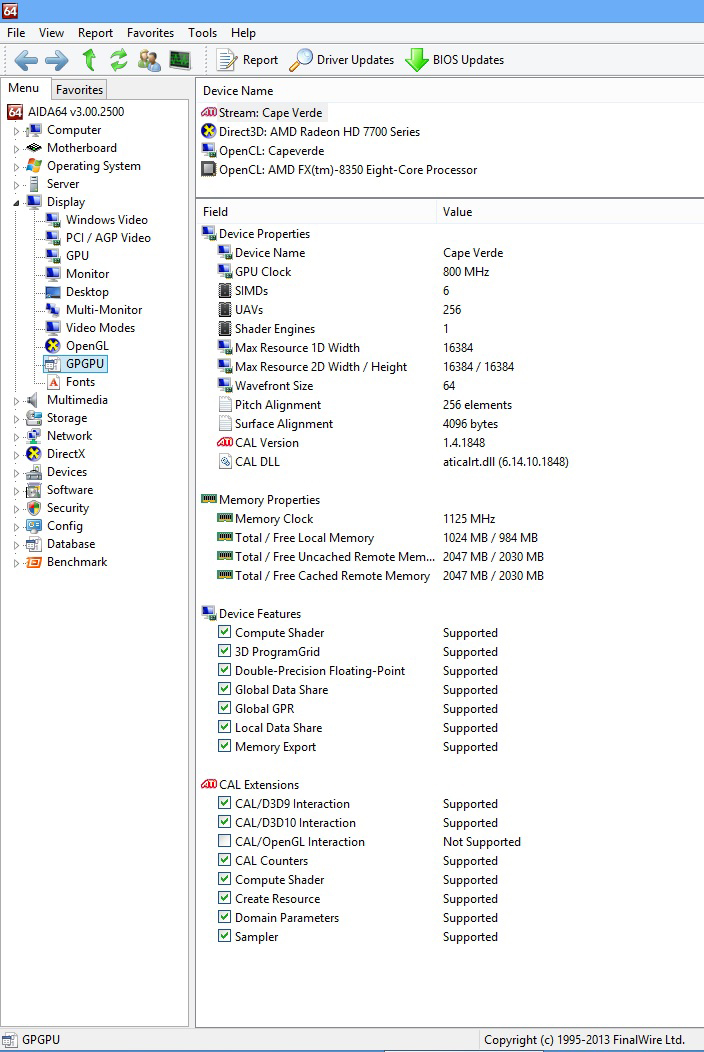
Task: Click the Forward arrow toolbar icon
Action: [x=56, y=60]
